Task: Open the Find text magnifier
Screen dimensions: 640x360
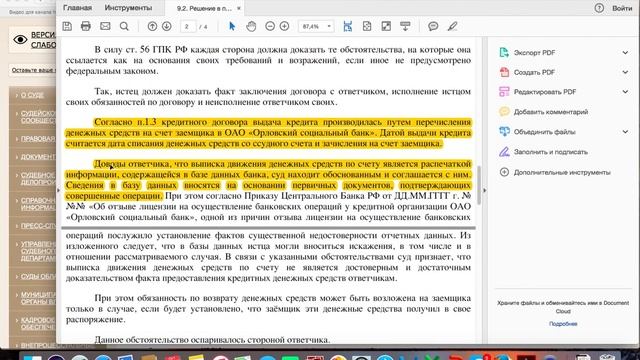Action: (124, 27)
